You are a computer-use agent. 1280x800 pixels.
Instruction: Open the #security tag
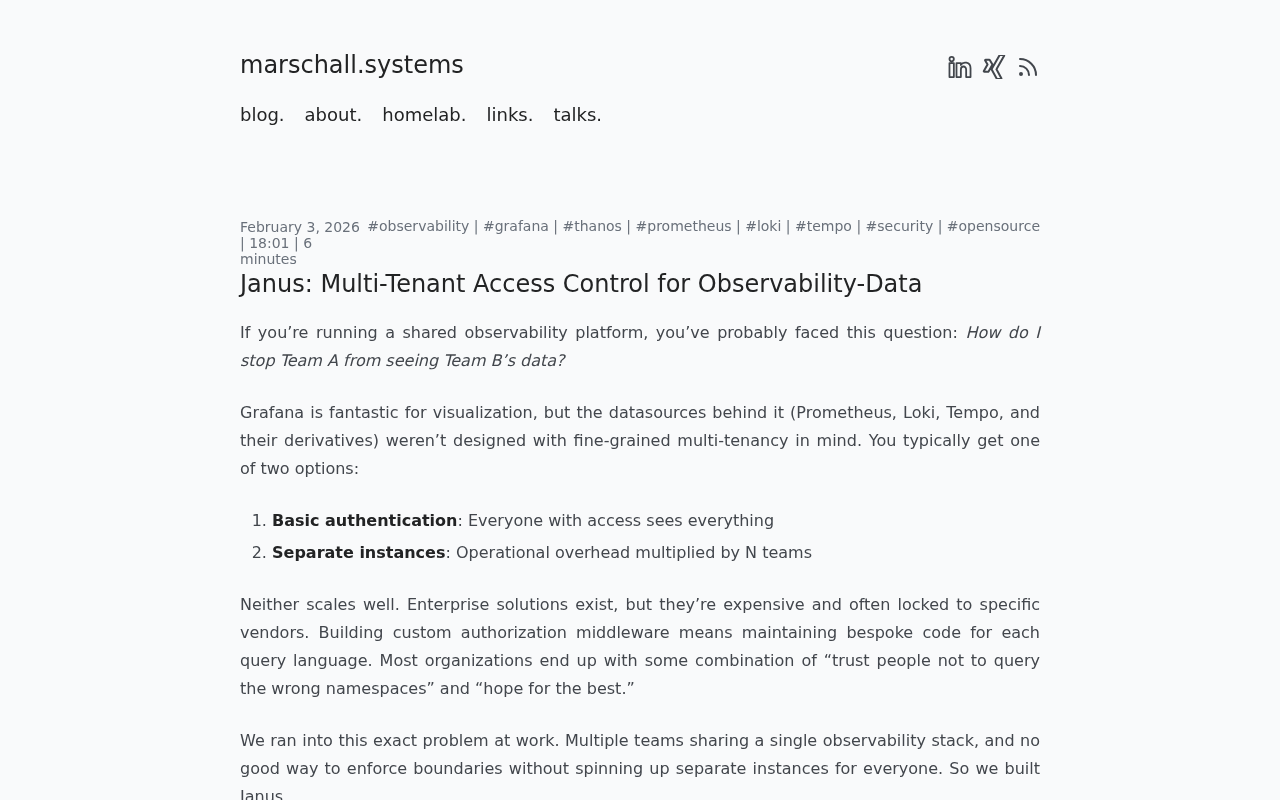pos(899,226)
